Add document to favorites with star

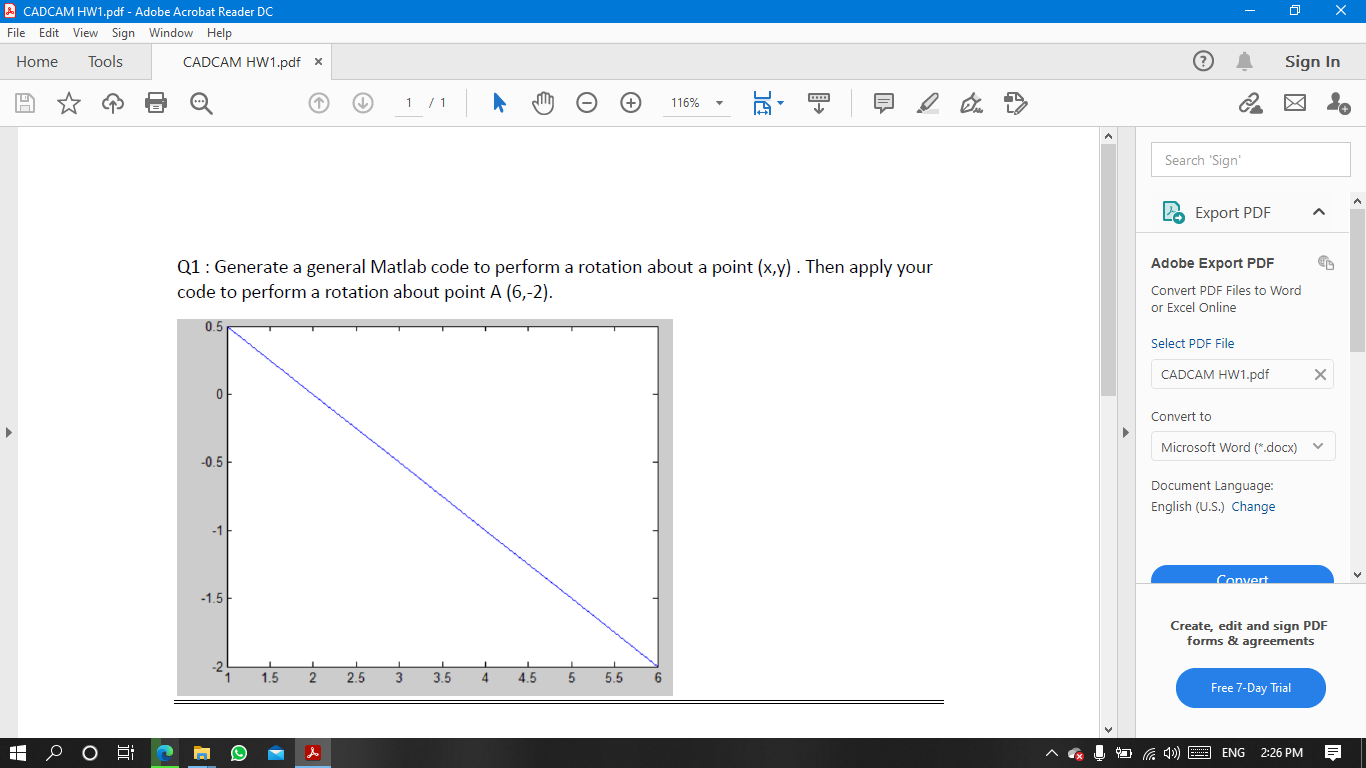point(68,103)
